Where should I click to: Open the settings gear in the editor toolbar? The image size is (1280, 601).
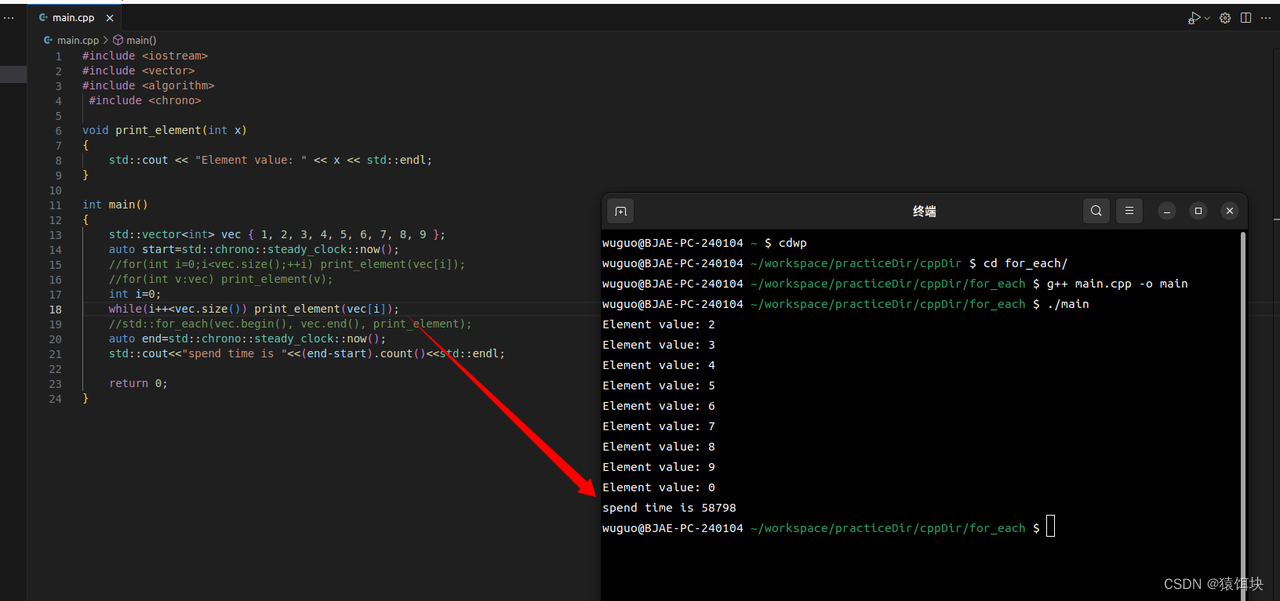pos(1224,17)
